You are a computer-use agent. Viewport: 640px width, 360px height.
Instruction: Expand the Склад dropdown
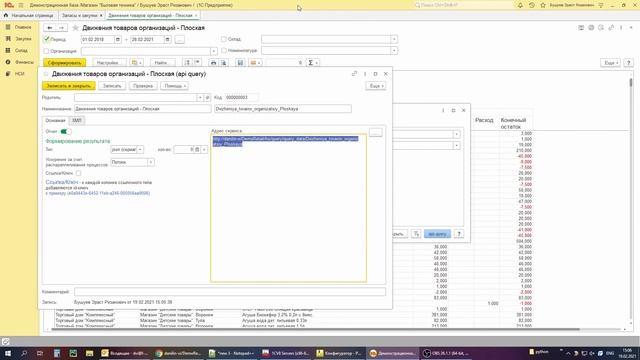pos(394,39)
